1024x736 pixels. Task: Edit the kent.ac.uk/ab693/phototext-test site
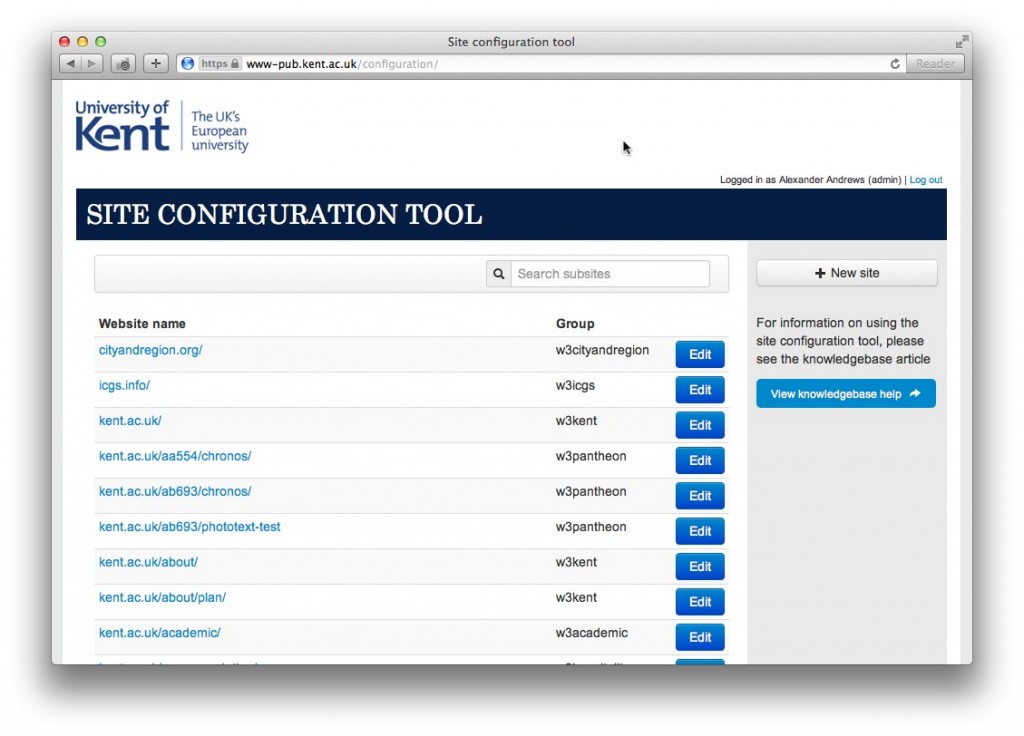(x=699, y=531)
